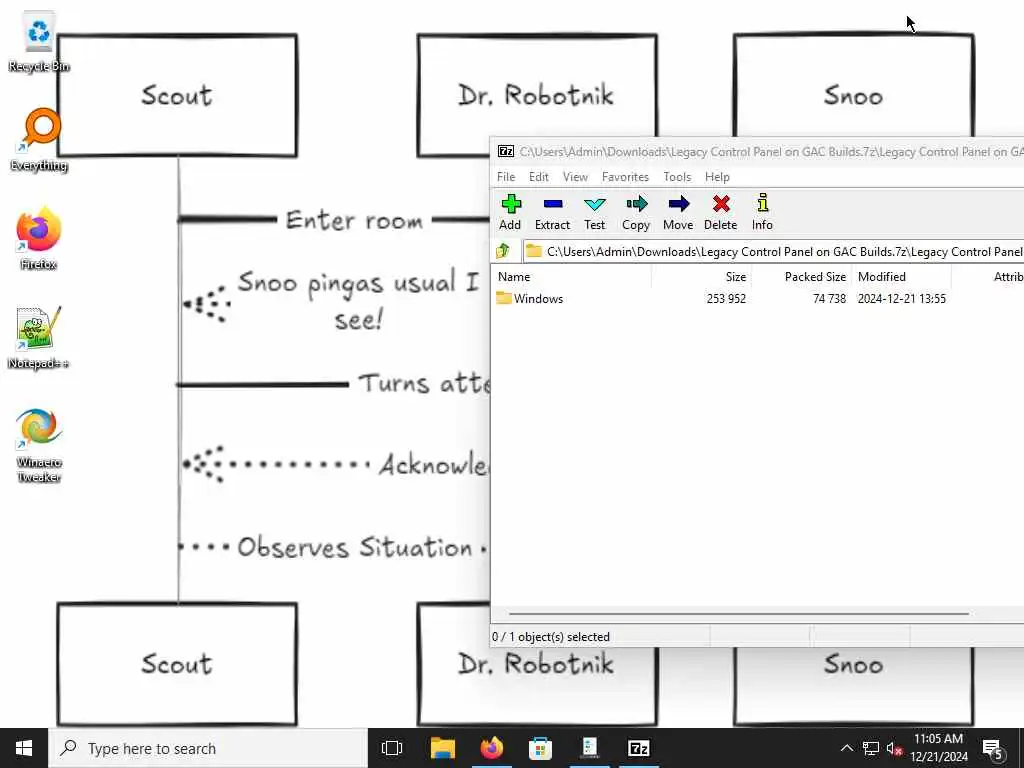Viewport: 1024px width, 768px height.
Task: Click the muted volume tray icon
Action: 894,748
